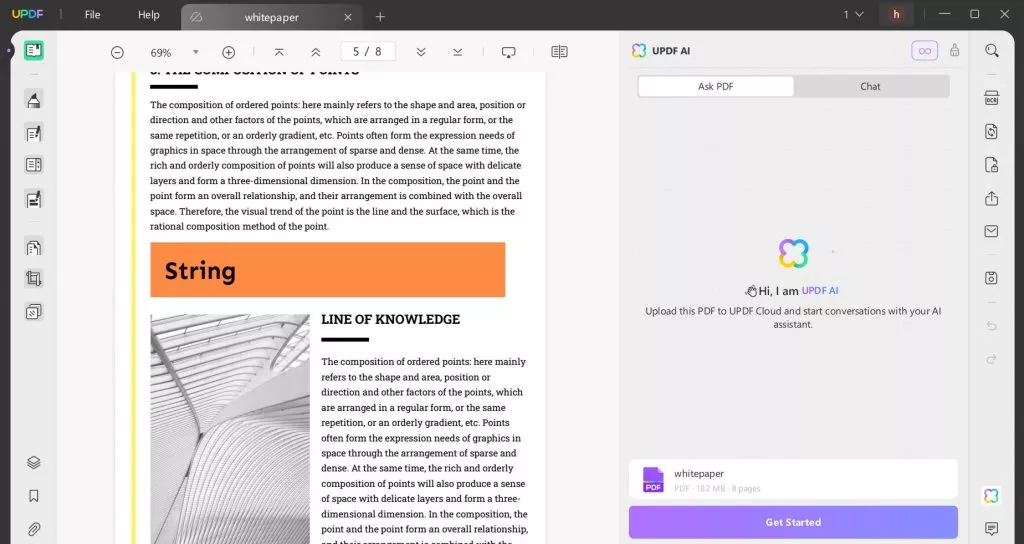Open the Layers panel icon

click(x=34, y=462)
